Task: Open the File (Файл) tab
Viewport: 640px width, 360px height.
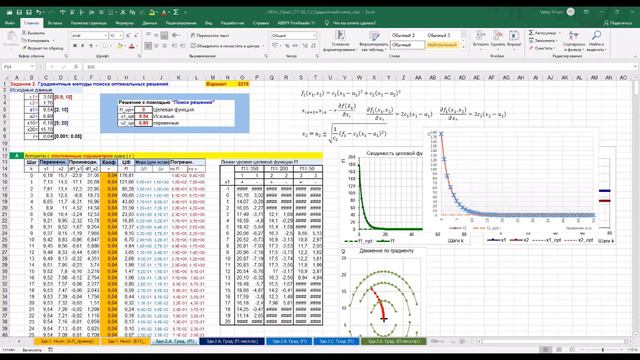Action: (x=10, y=23)
